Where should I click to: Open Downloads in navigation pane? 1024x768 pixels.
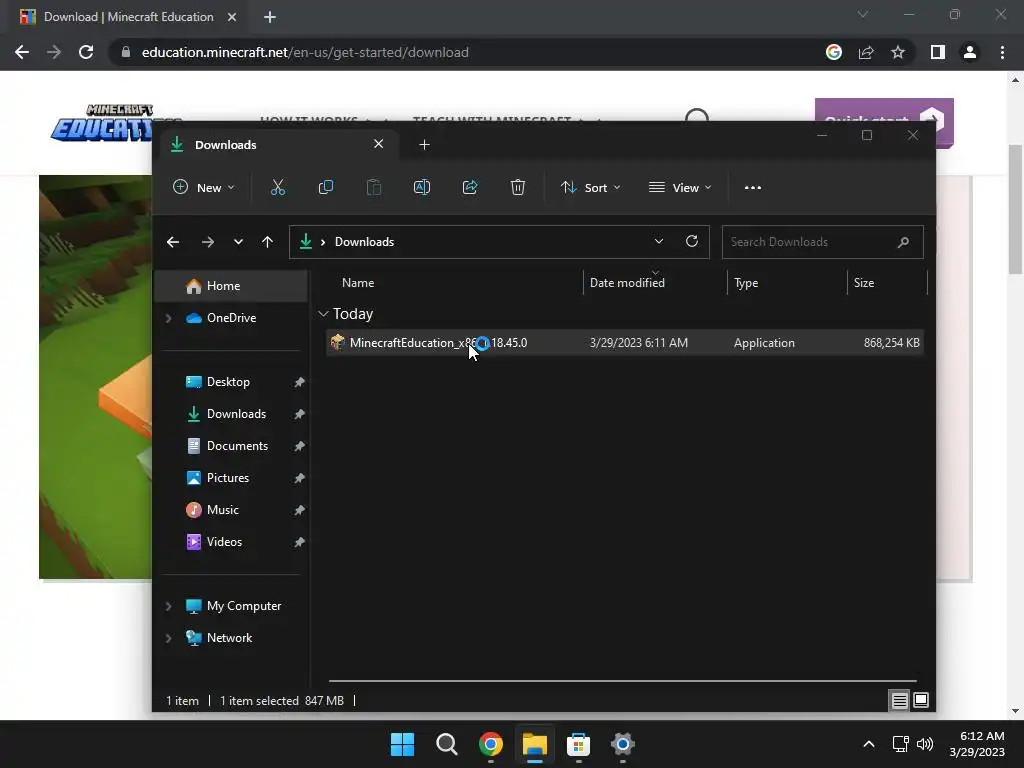click(x=231, y=414)
